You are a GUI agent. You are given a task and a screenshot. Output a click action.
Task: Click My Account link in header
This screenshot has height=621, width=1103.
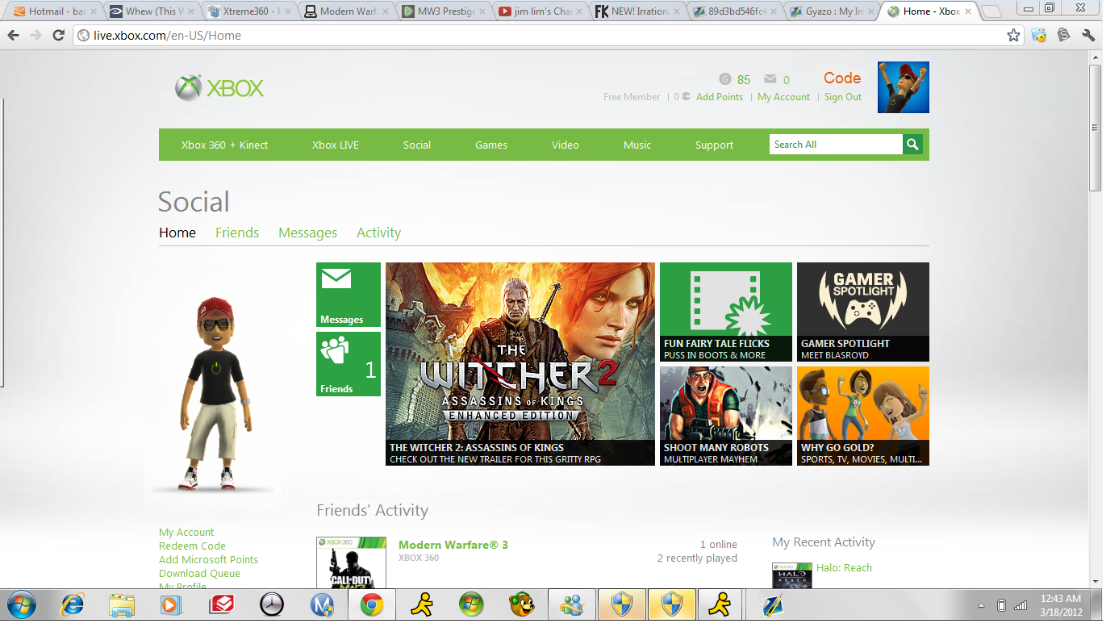783,97
